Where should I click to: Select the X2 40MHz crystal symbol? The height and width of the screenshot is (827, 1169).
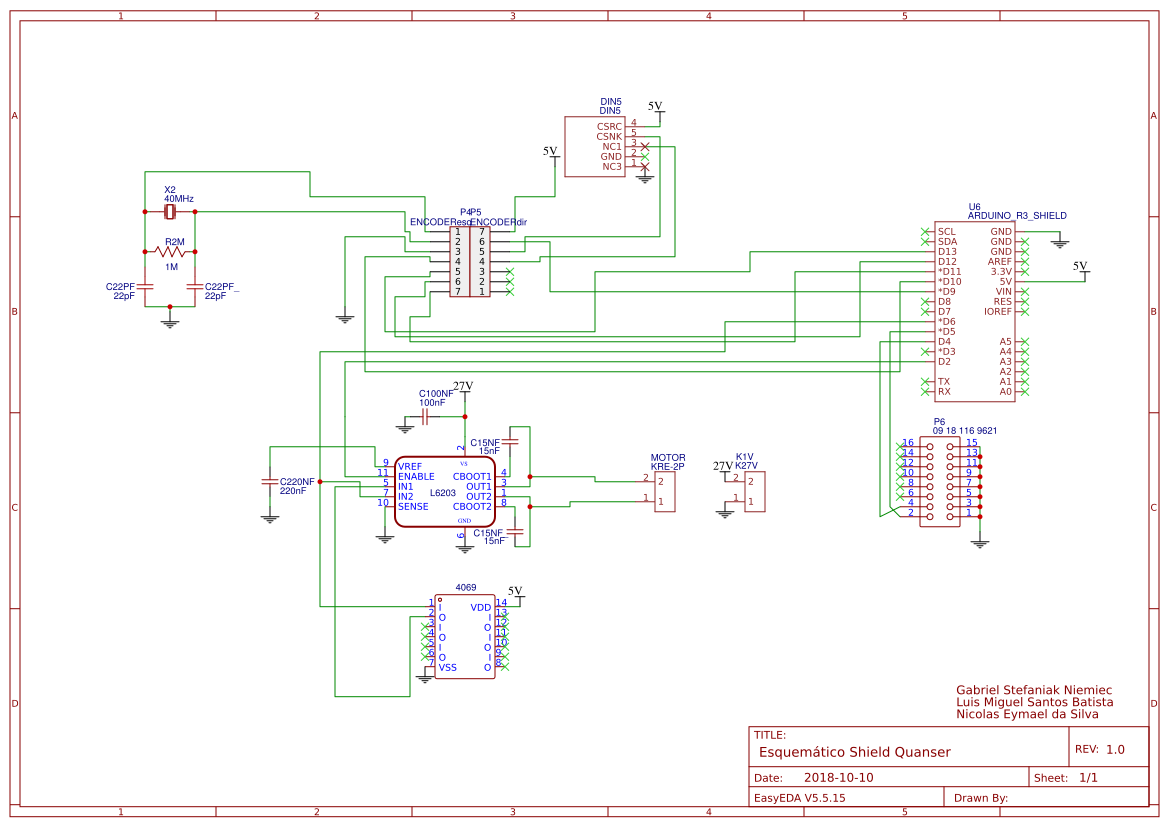coord(170,212)
